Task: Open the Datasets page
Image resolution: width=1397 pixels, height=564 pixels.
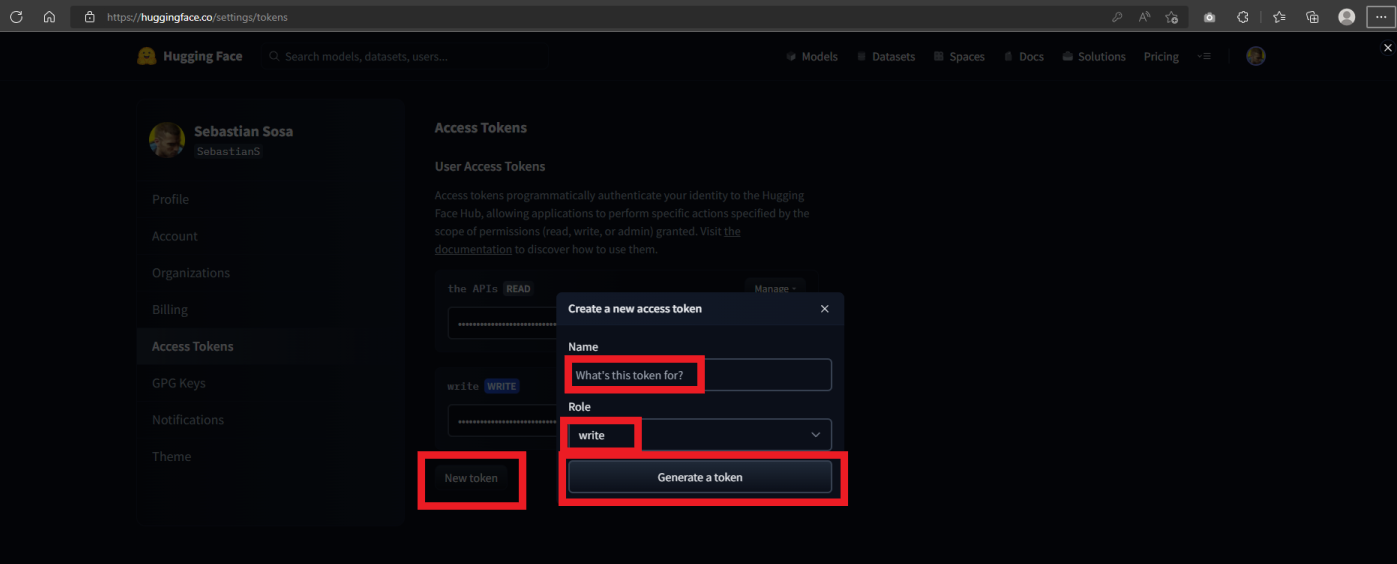Action: pyautogui.click(x=886, y=57)
